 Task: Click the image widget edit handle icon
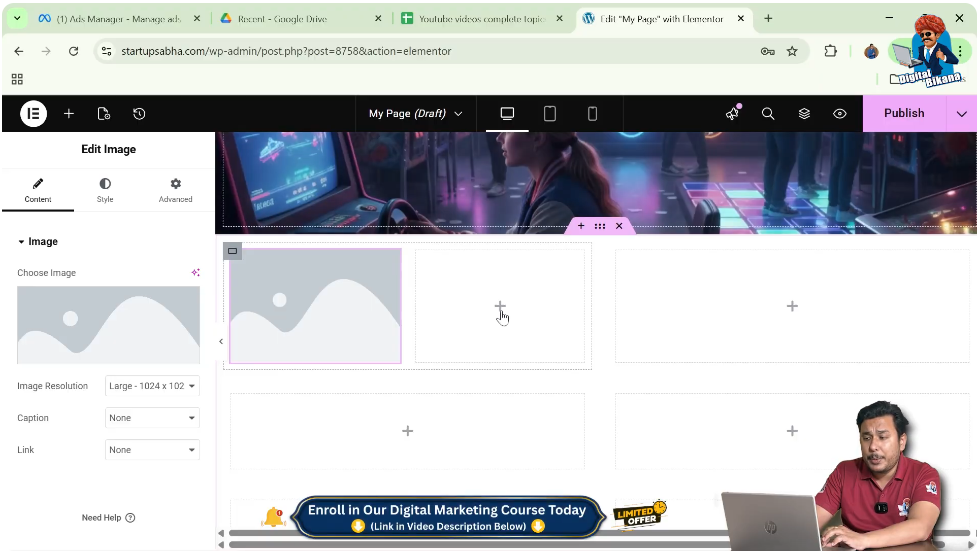tap(232, 251)
